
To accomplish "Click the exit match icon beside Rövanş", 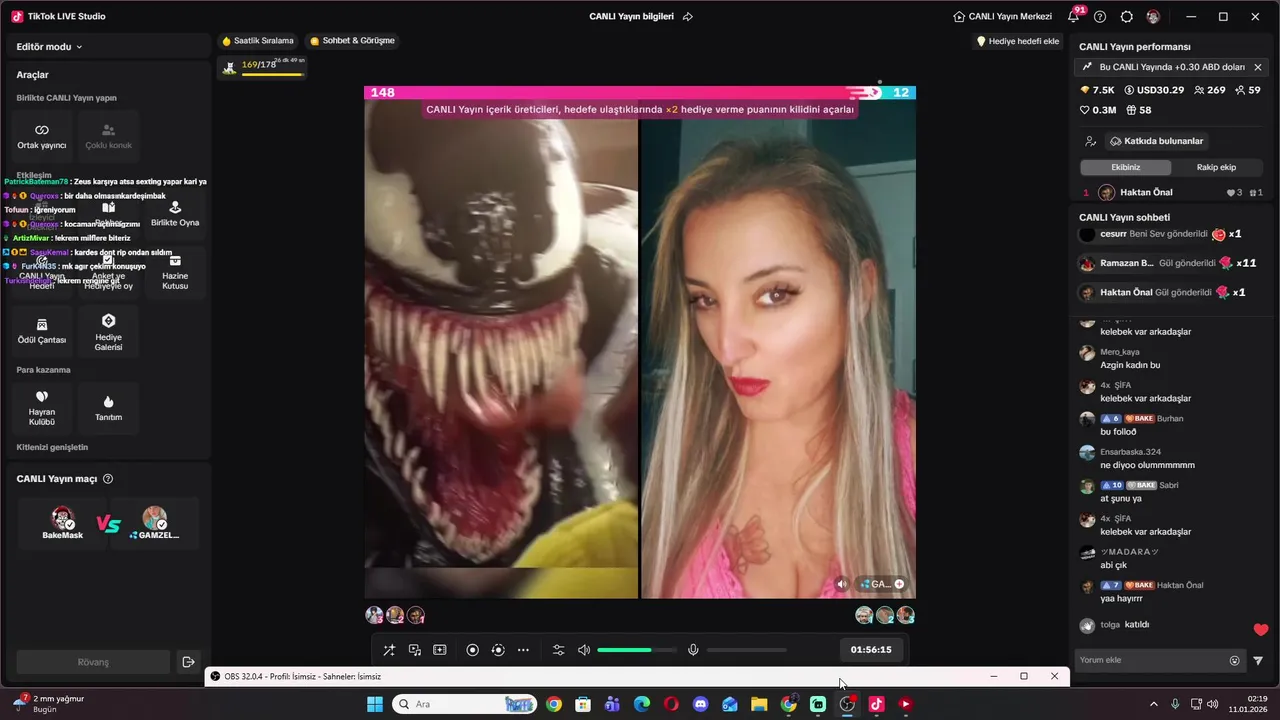I will 188,662.
